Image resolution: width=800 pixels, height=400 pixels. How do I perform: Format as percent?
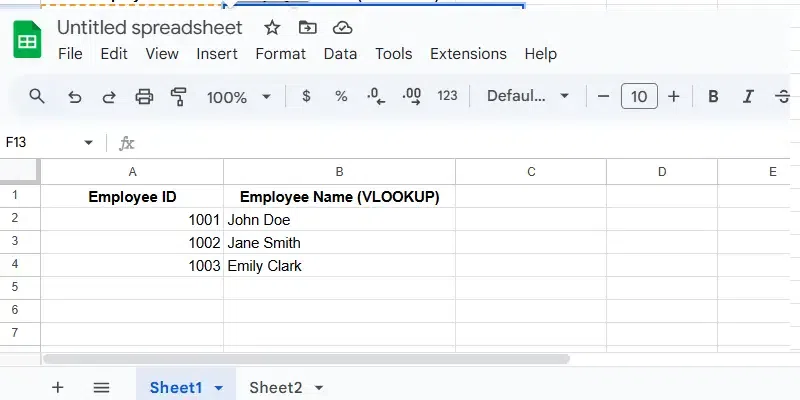(341, 96)
